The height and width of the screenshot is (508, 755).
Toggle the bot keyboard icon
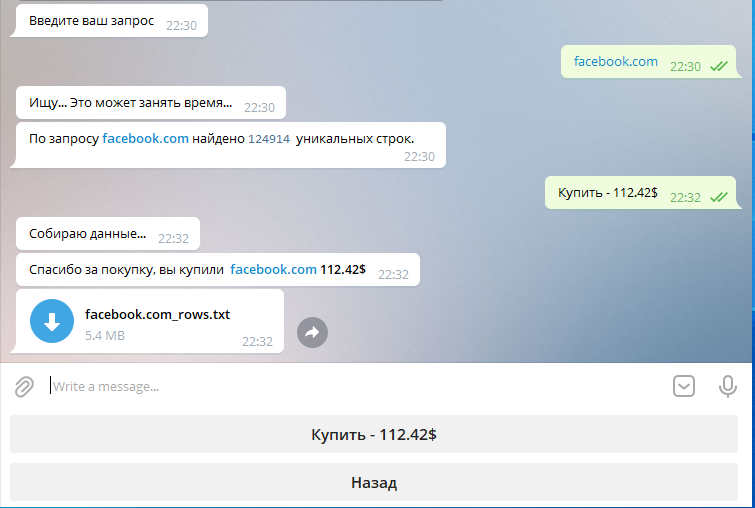coord(684,386)
